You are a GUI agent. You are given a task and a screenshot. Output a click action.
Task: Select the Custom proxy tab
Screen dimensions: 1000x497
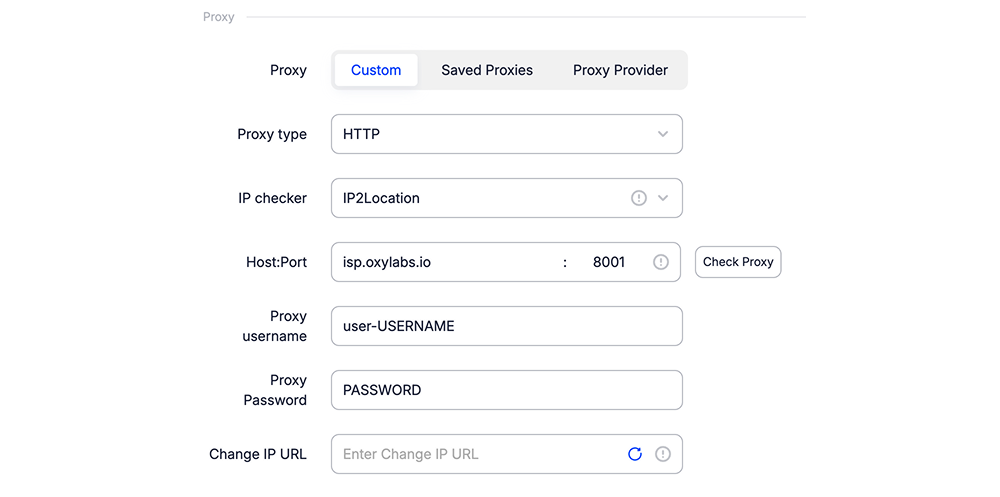click(376, 70)
